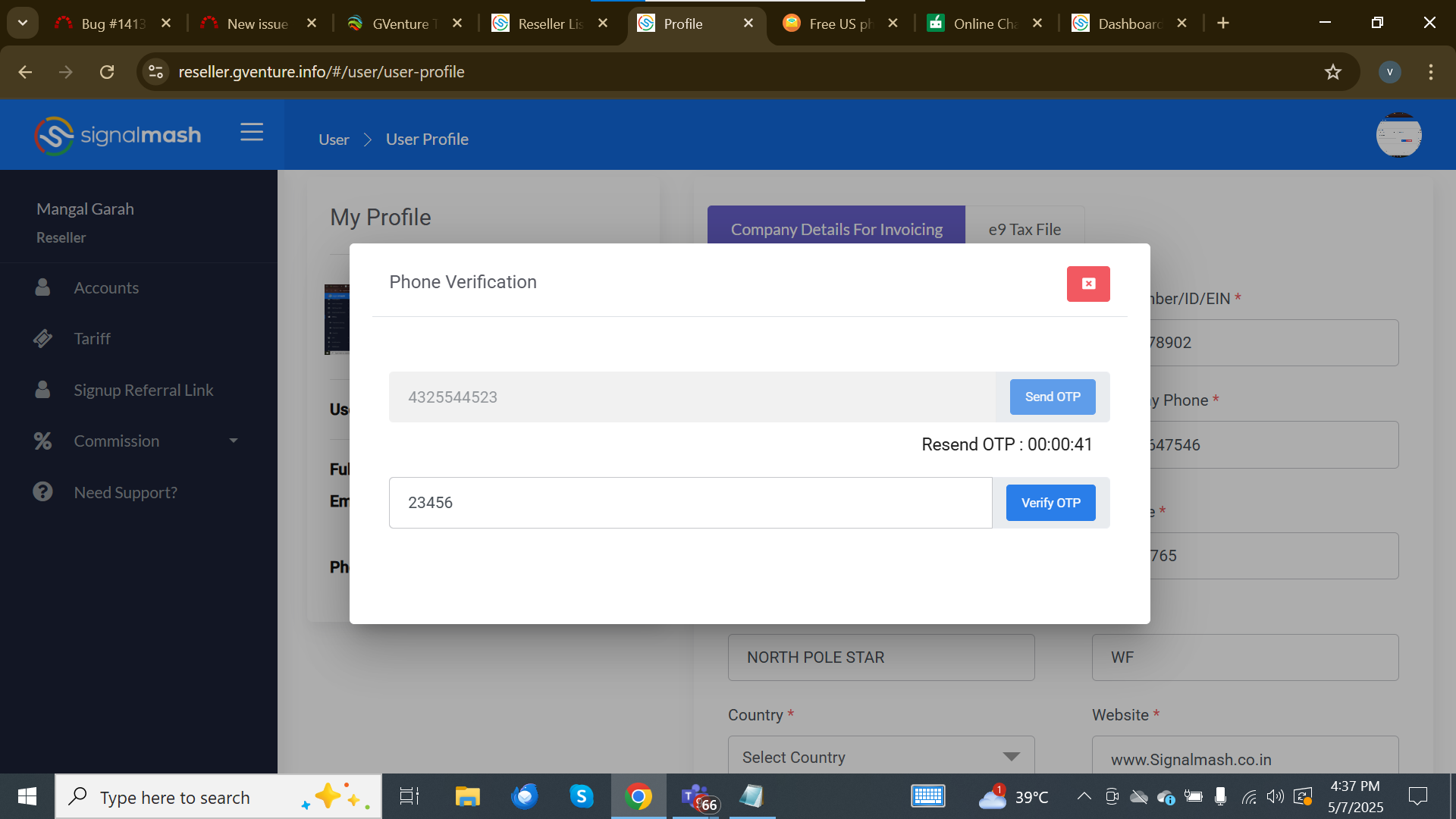Click the Website input field
Viewport: 1456px width, 819px height.
coord(1245,757)
